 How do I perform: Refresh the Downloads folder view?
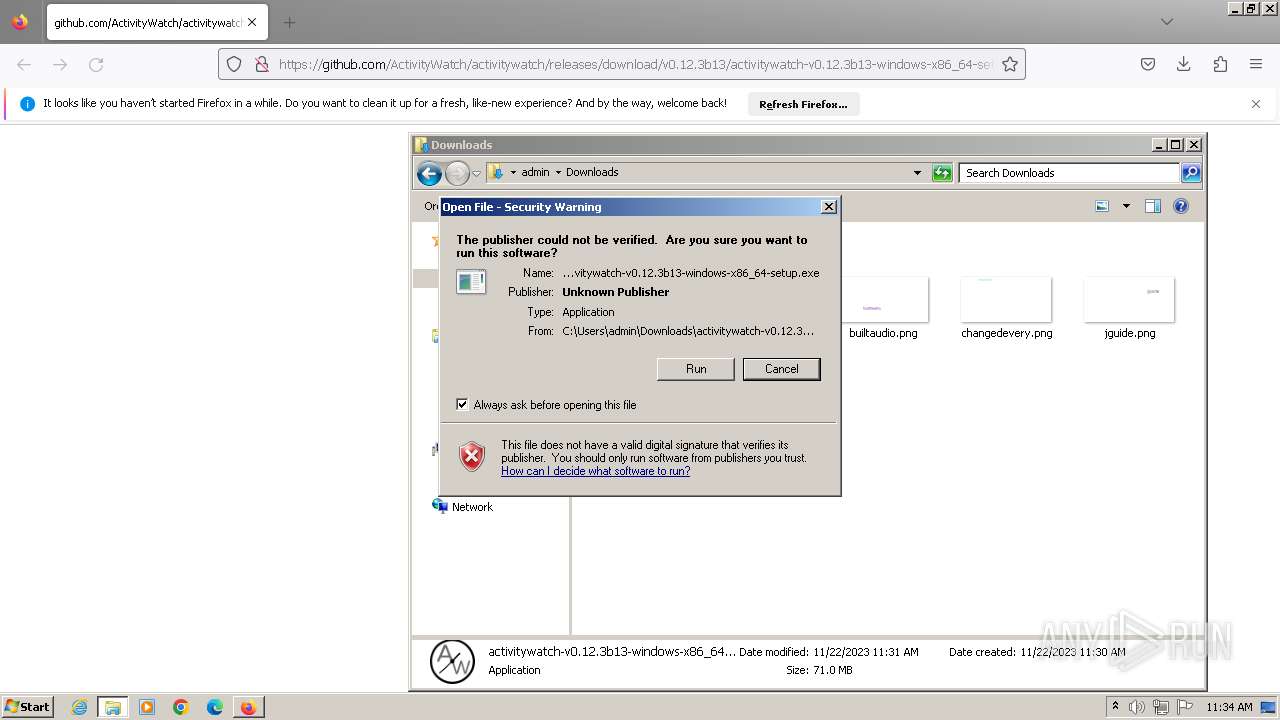point(942,173)
